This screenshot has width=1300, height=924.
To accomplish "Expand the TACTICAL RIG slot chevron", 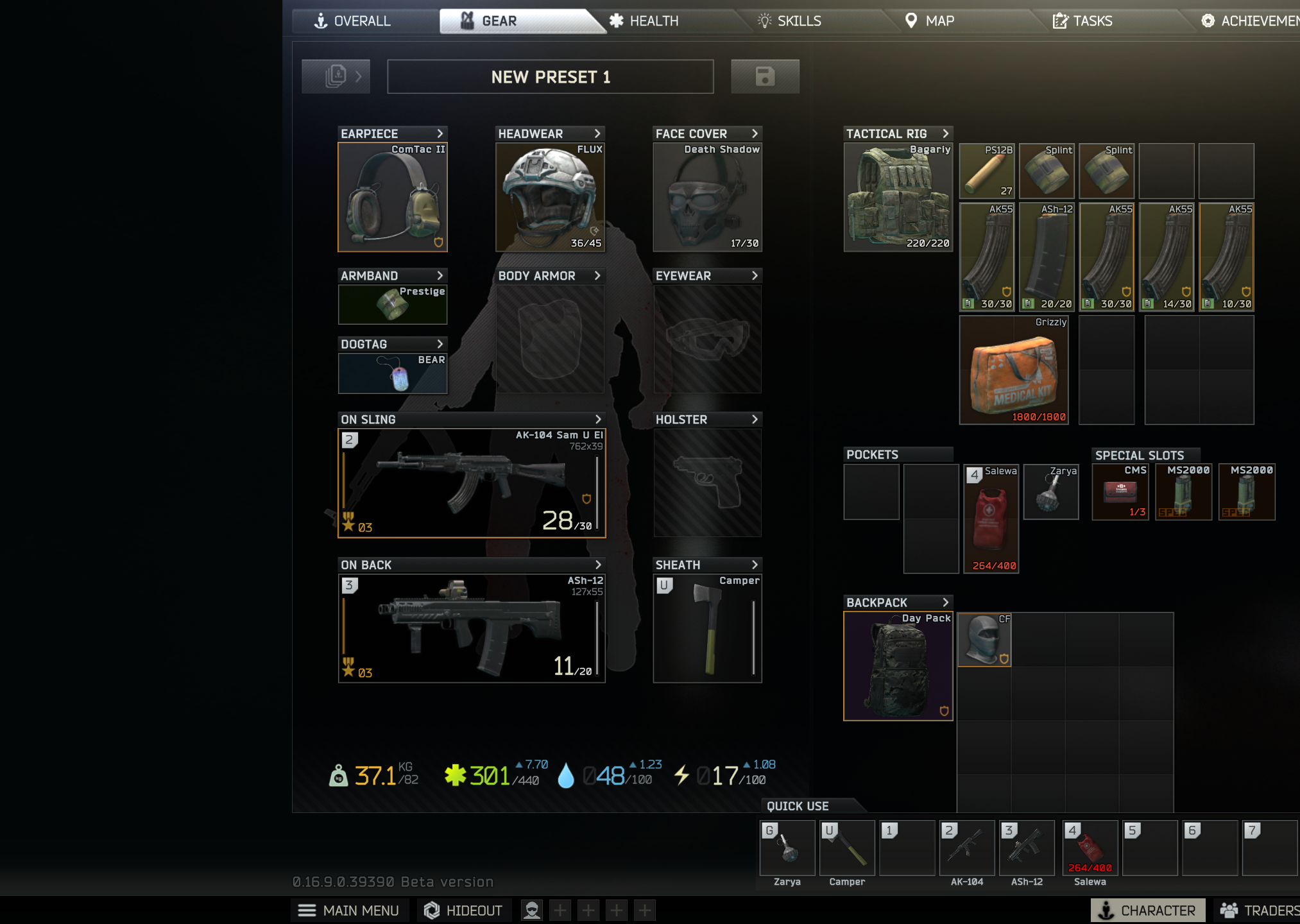I will (945, 133).
